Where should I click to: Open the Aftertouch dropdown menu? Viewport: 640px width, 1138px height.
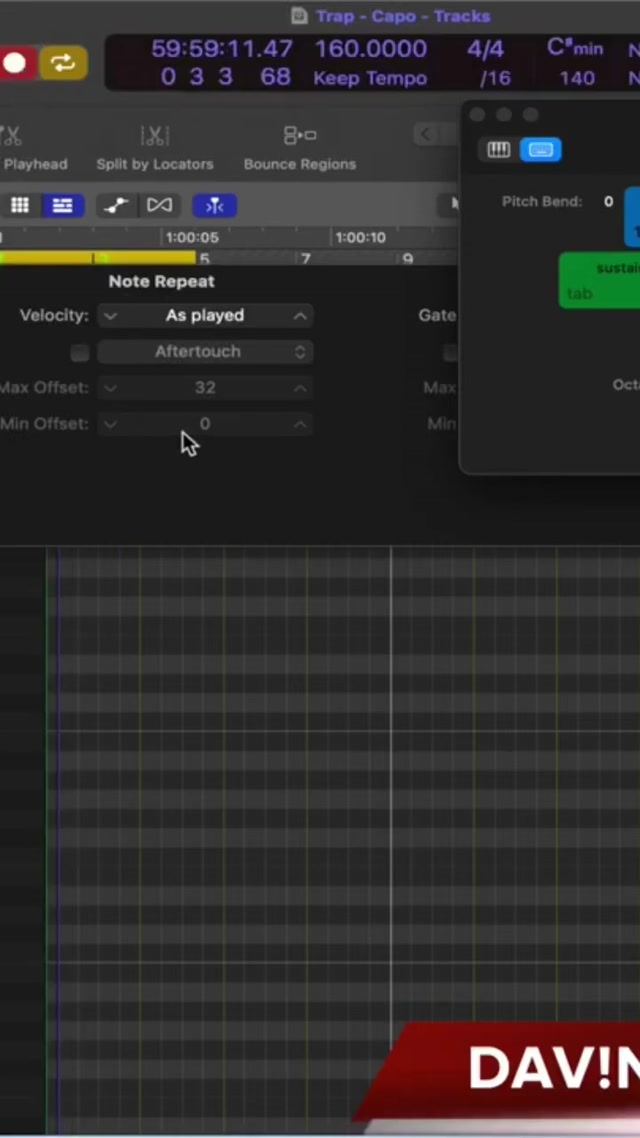point(205,352)
